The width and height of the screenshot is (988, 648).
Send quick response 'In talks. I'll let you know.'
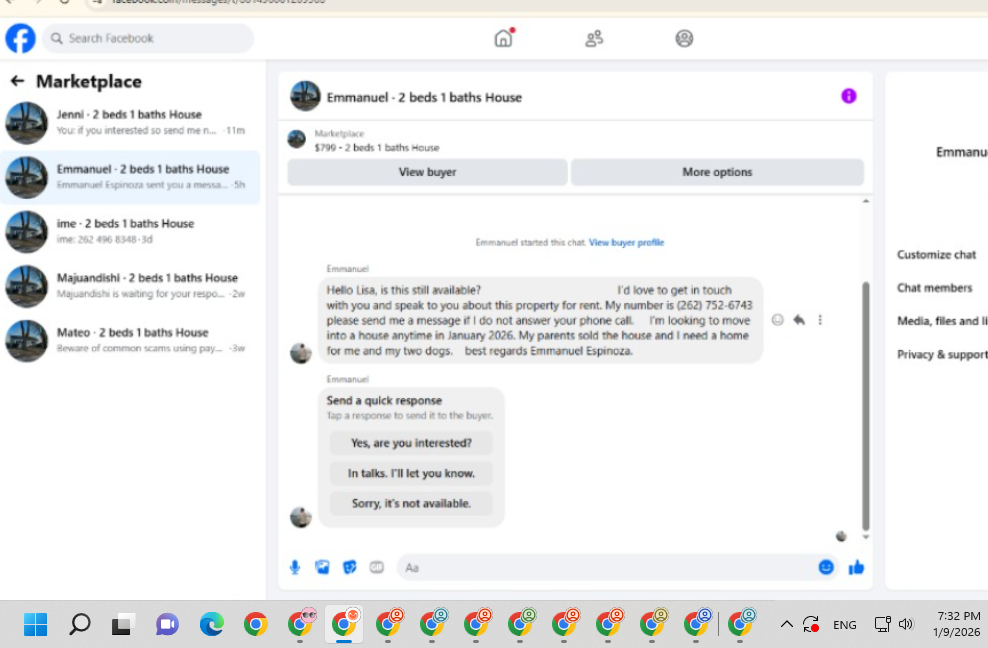point(411,473)
